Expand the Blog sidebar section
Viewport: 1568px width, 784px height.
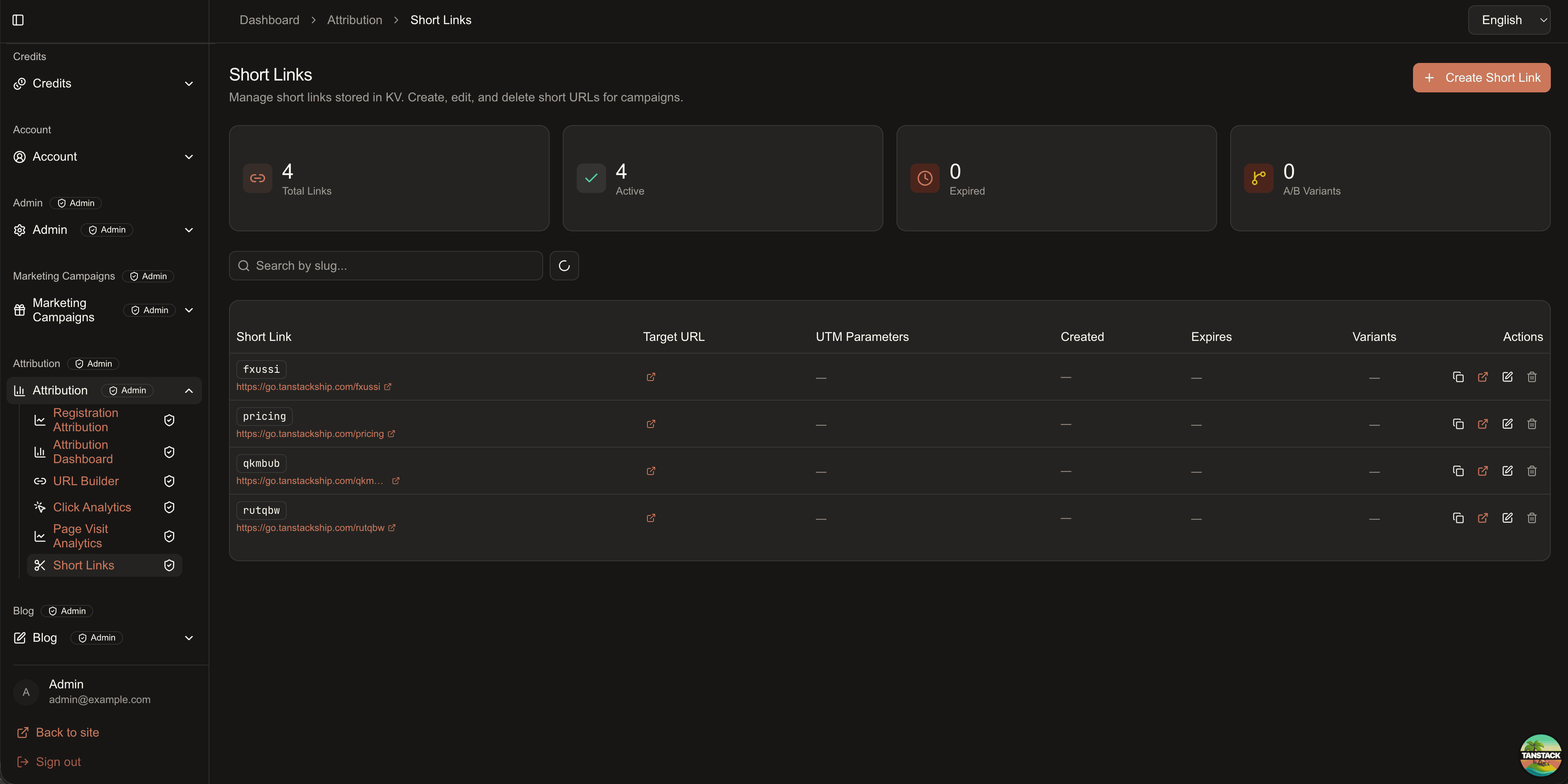coord(104,637)
